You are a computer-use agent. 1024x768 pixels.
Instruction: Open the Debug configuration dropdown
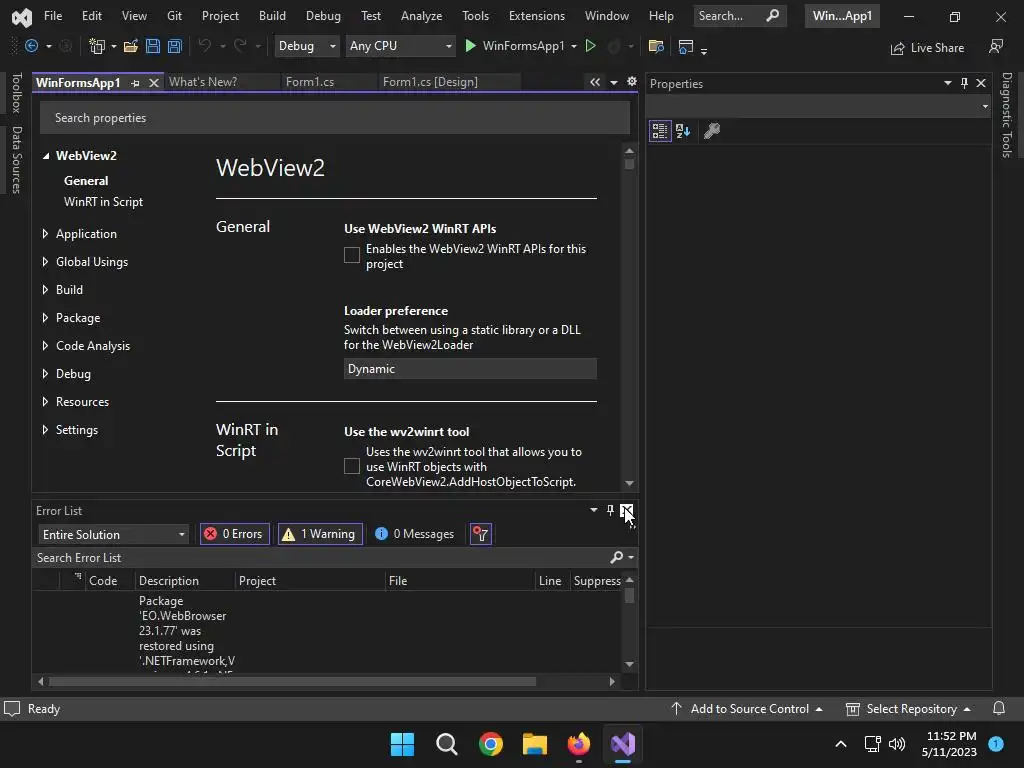(306, 46)
